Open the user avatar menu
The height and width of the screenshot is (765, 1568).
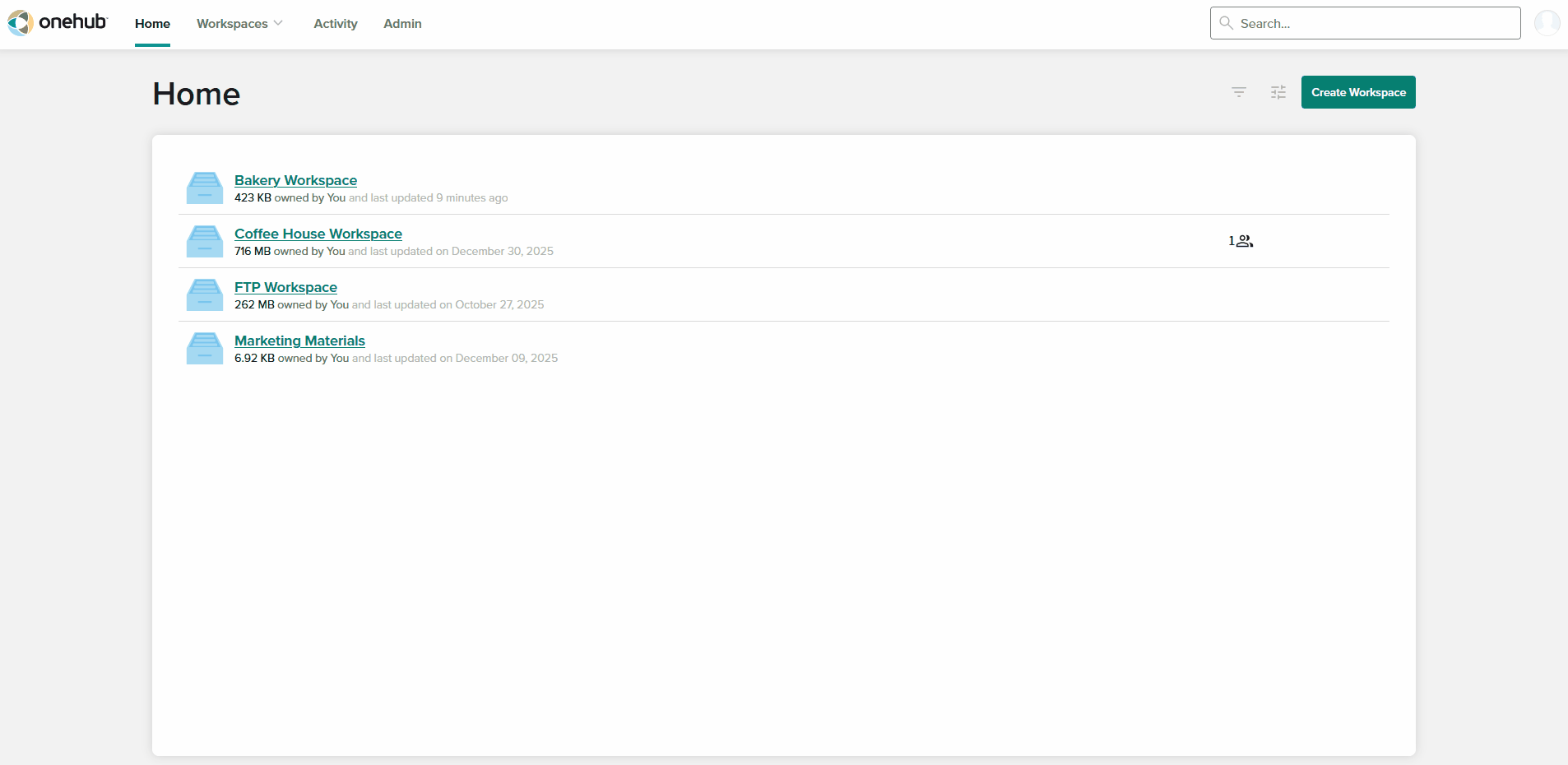point(1547,23)
